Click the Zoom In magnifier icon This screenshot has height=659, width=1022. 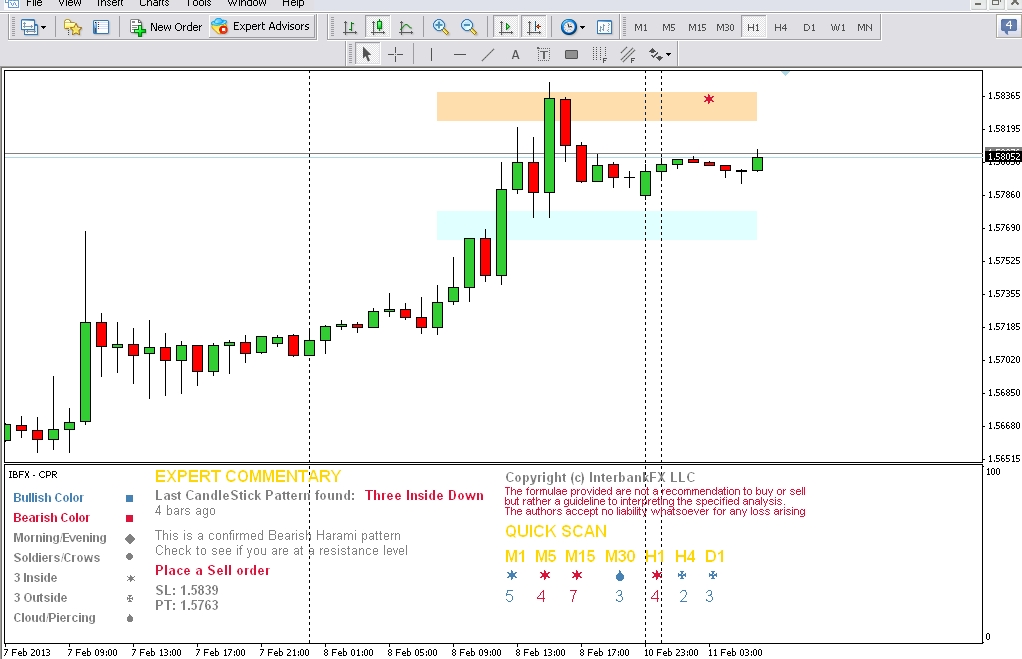click(441, 27)
